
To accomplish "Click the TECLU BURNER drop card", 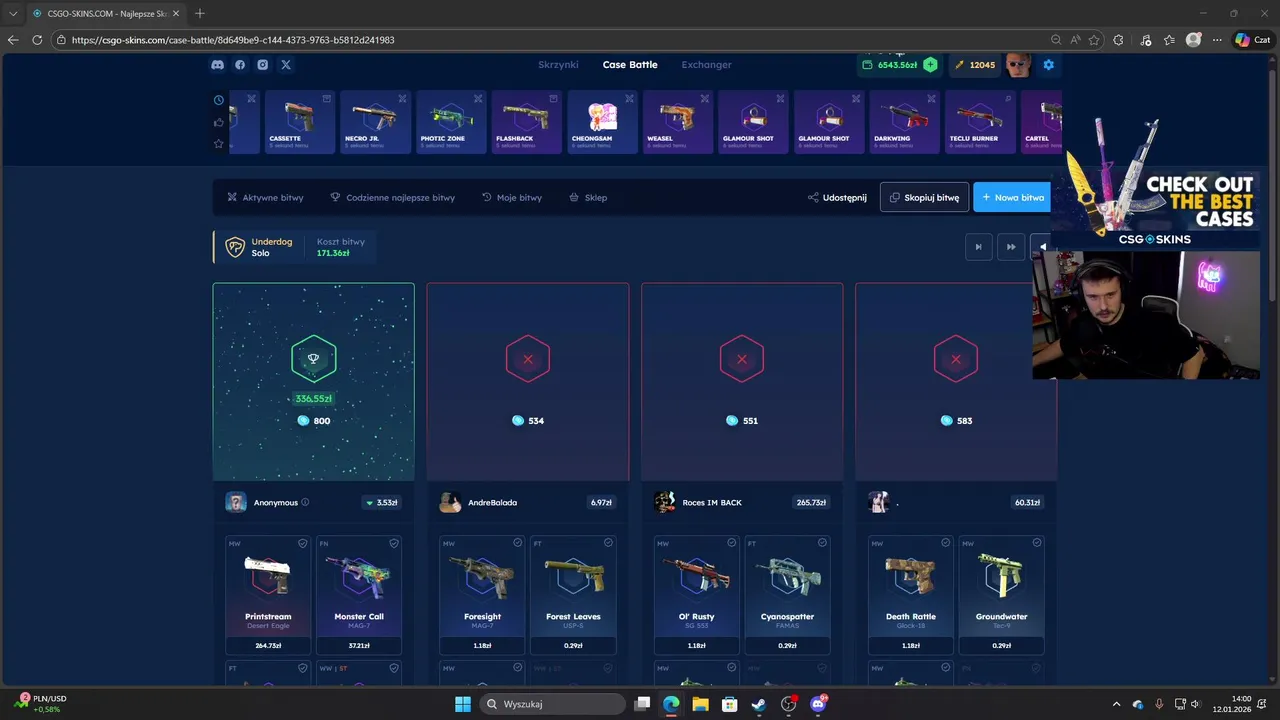I will coord(980,122).
